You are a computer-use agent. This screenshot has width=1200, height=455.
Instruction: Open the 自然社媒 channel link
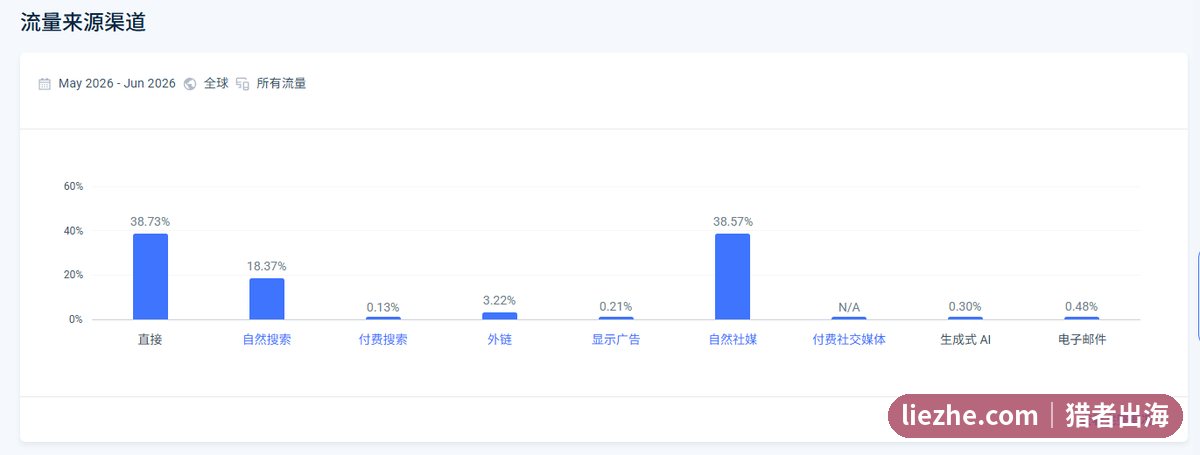(x=733, y=340)
